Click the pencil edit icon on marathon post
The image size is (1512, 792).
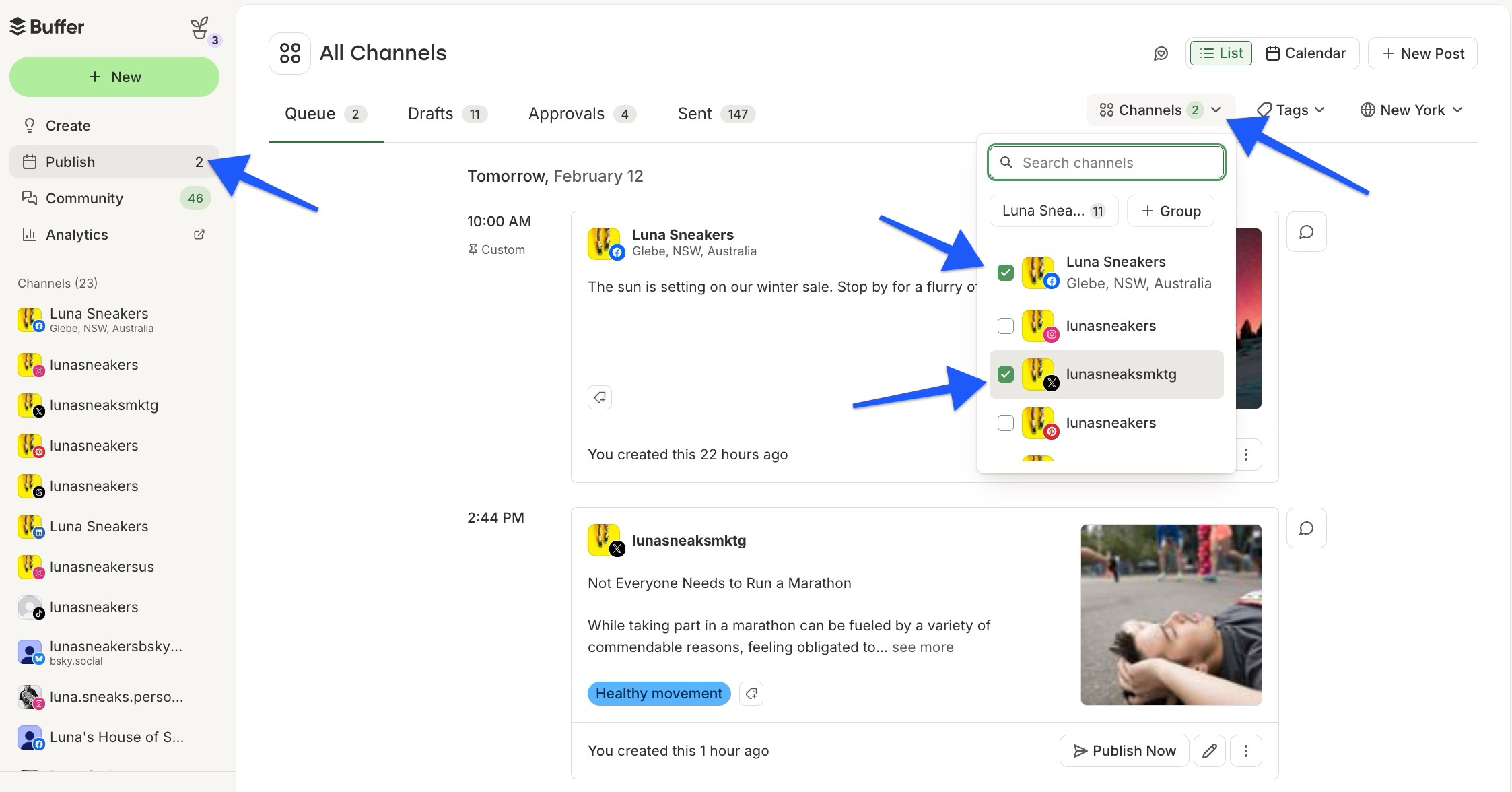1209,750
